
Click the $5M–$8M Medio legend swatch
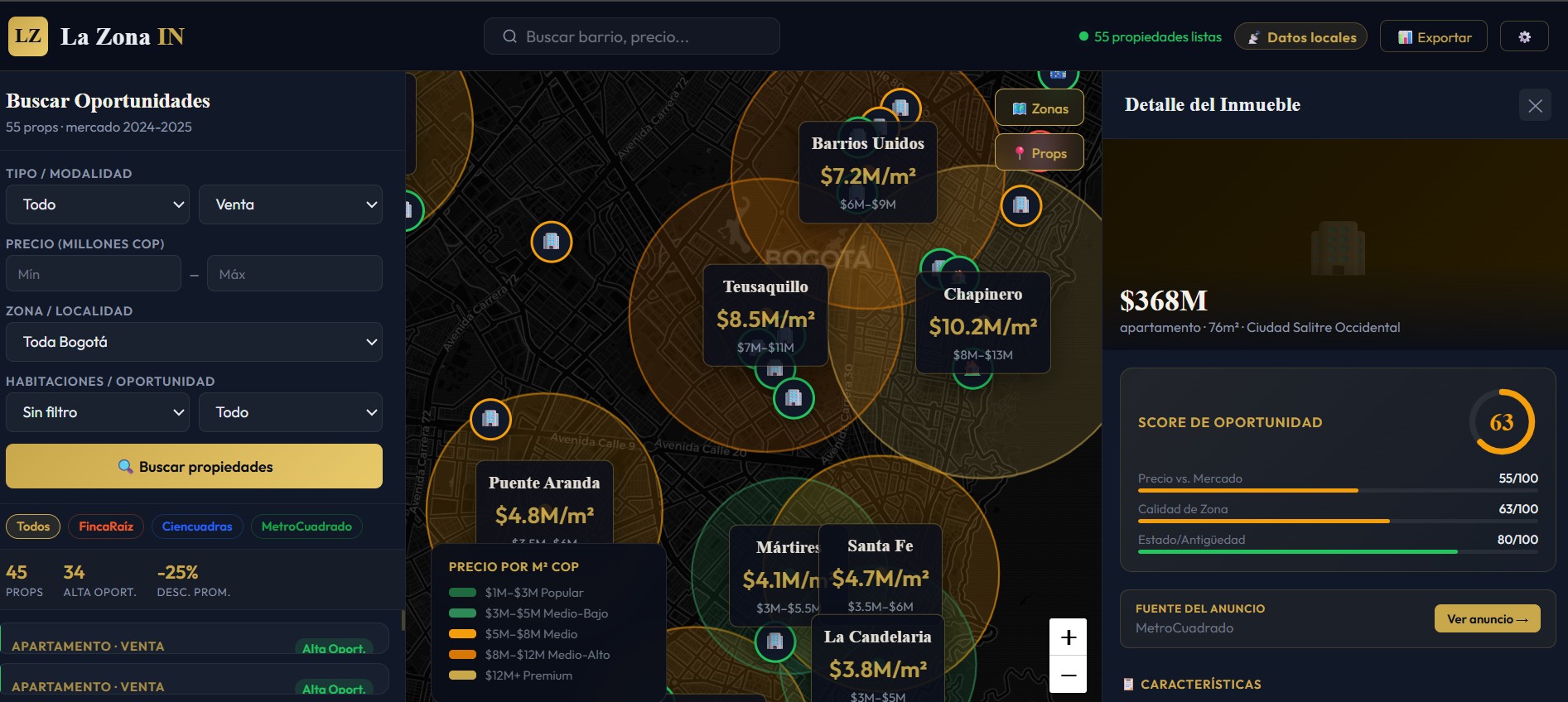point(462,634)
